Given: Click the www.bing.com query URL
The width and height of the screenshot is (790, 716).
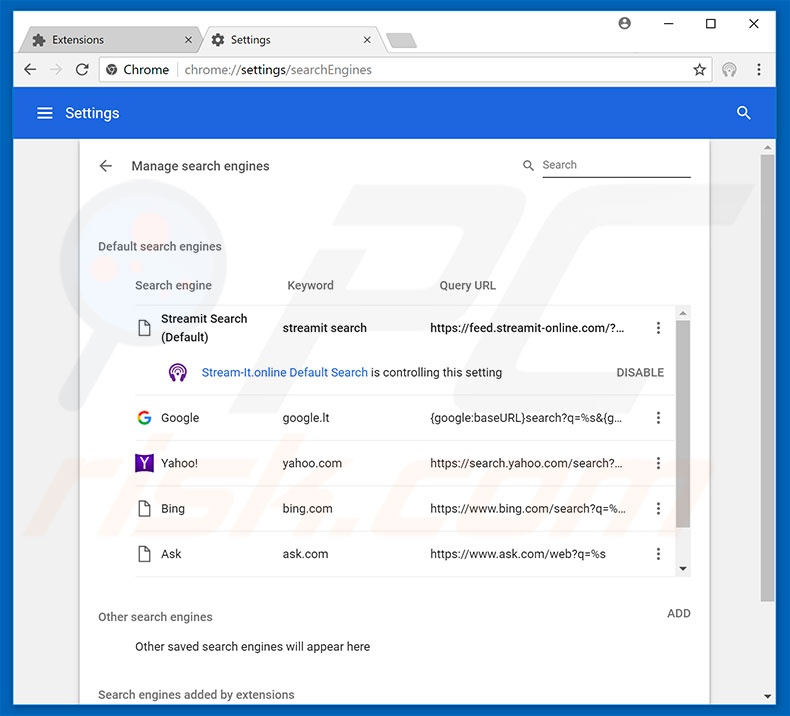Looking at the screenshot, I should [x=528, y=508].
